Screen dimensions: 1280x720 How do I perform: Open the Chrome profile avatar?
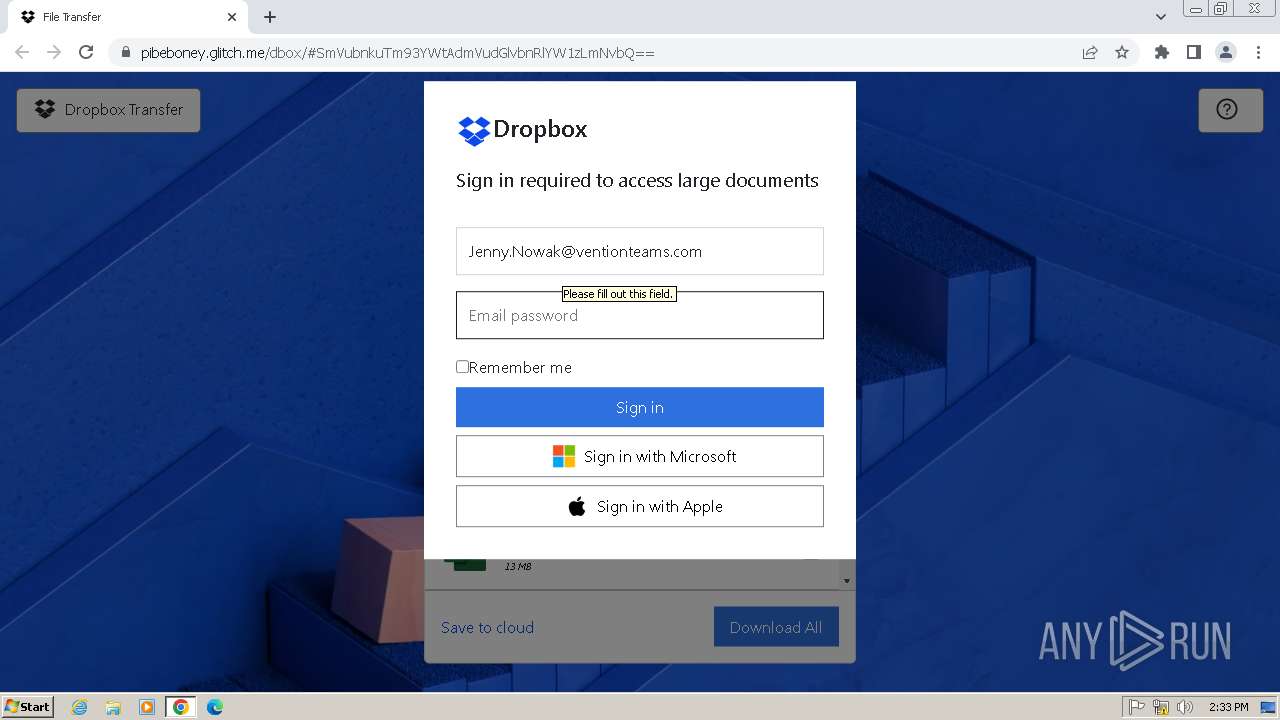tap(1226, 52)
